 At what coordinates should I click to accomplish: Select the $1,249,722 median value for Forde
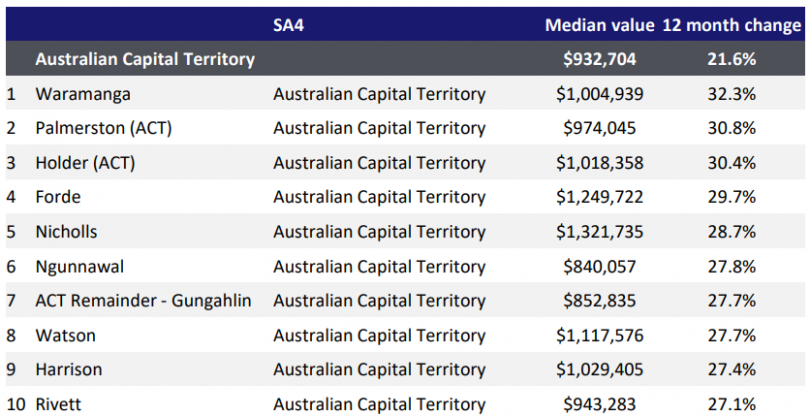point(599,197)
